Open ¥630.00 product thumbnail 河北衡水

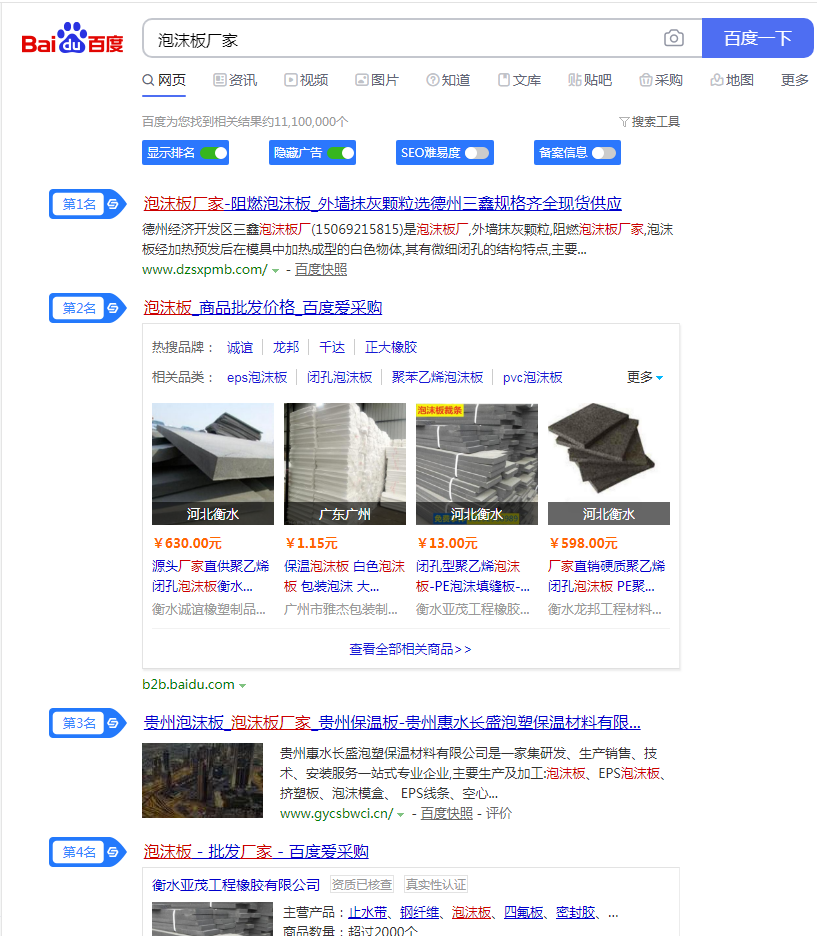point(213,464)
